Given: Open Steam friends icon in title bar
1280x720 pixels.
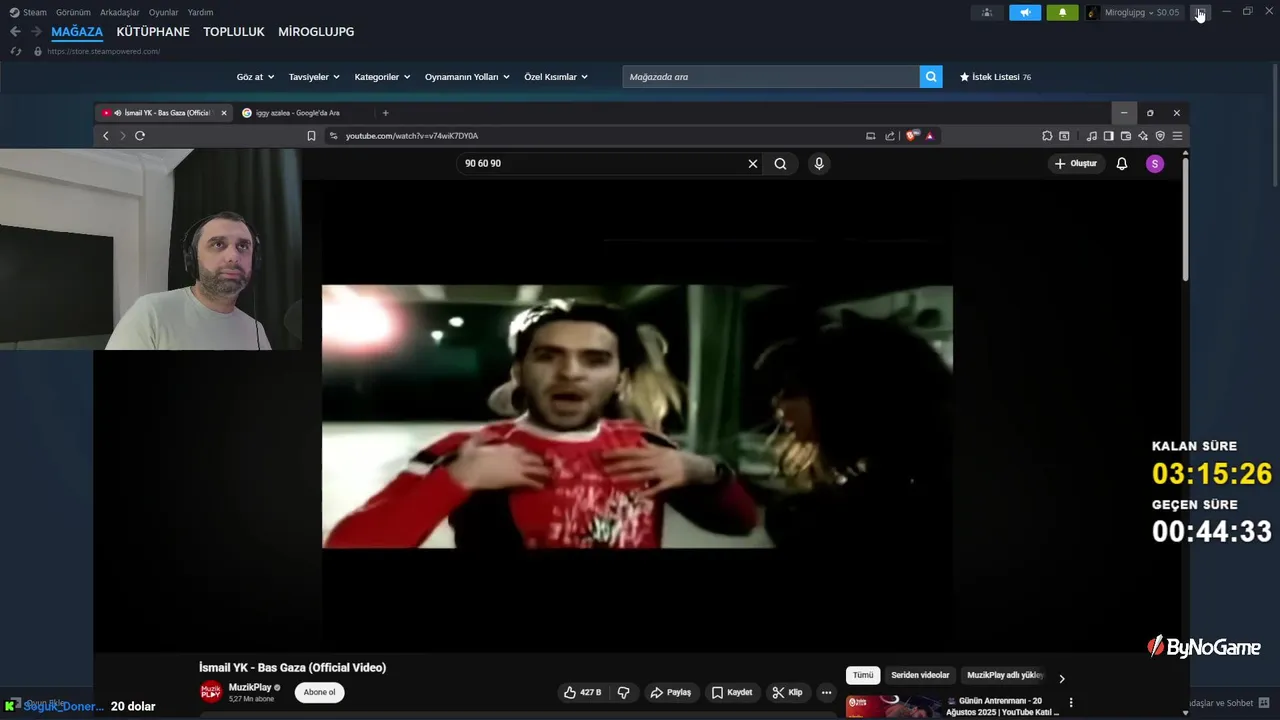Looking at the screenshot, I should pos(987,12).
